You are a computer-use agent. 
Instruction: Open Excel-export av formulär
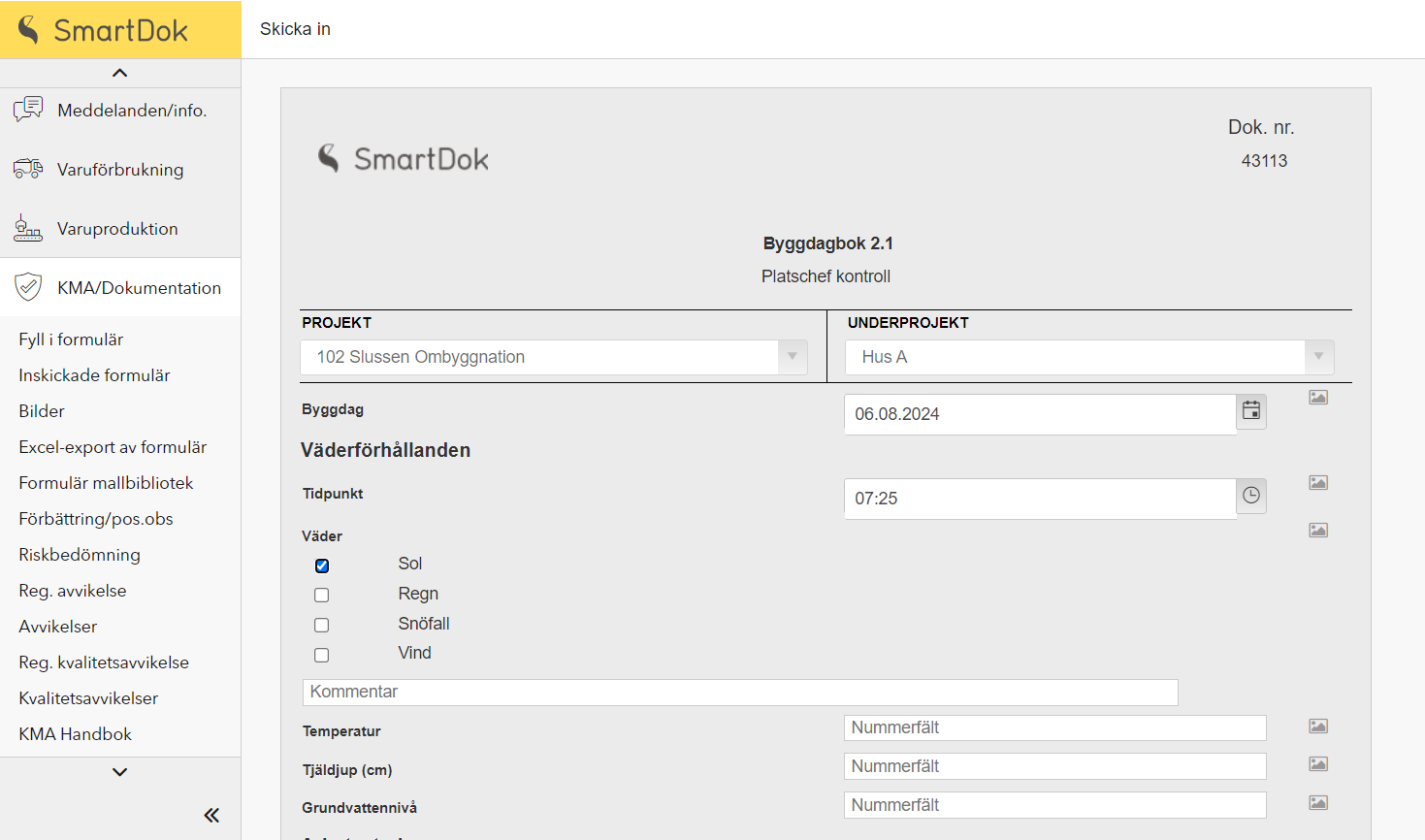[x=113, y=447]
